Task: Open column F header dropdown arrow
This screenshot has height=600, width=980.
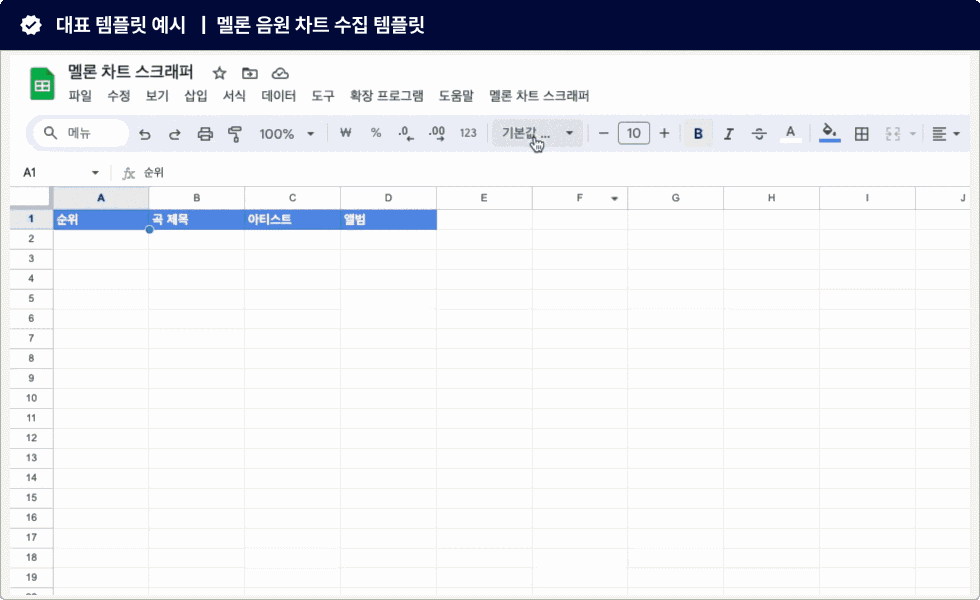Action: click(x=614, y=198)
